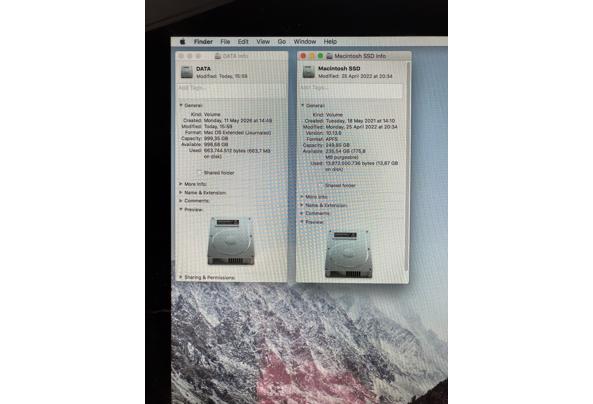Click the Macintosh SSD volume name in header
The image size is (593, 404).
(x=339, y=68)
